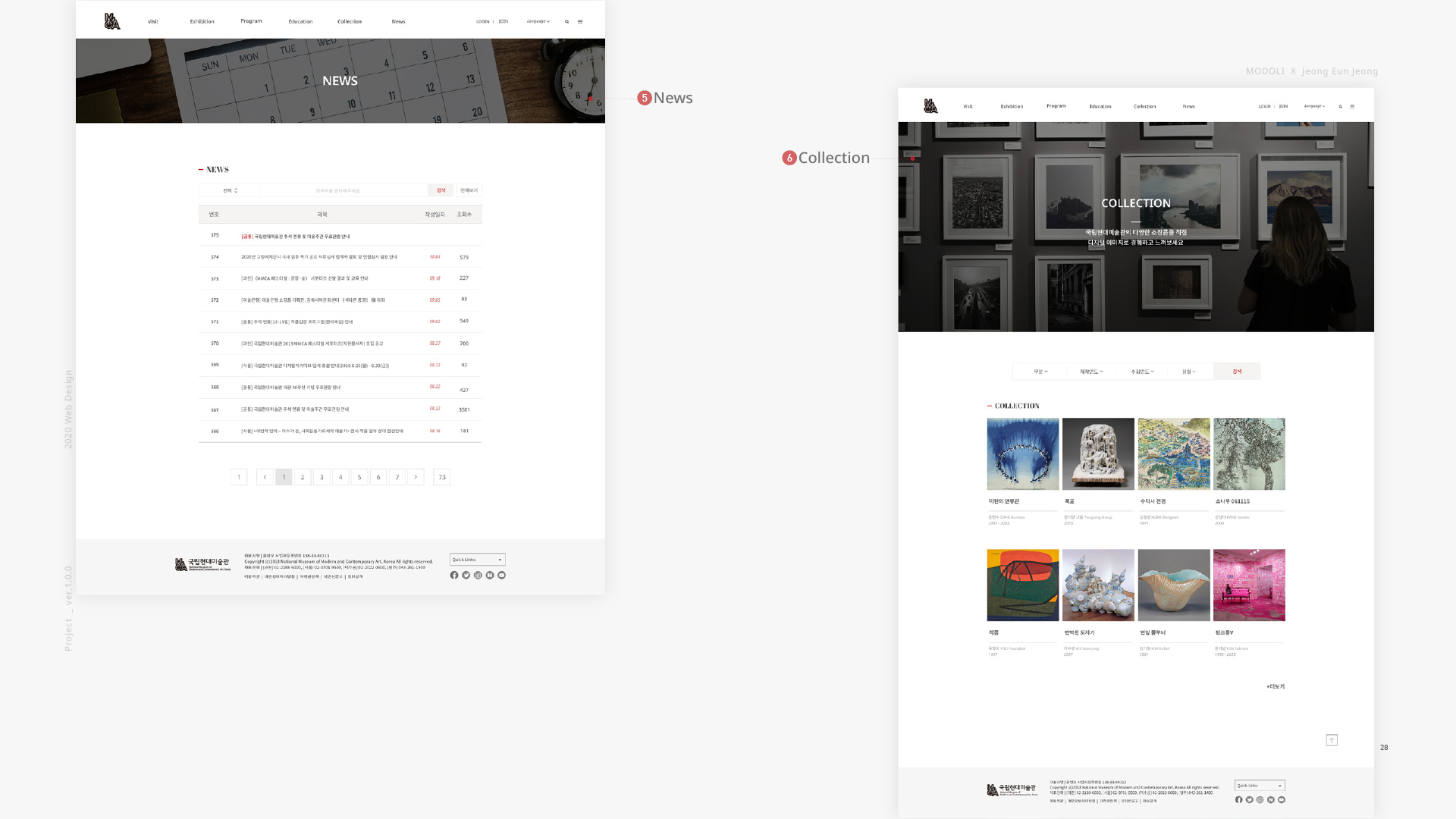Open the Program menu on the News page
1456x819 pixels.
click(x=251, y=21)
